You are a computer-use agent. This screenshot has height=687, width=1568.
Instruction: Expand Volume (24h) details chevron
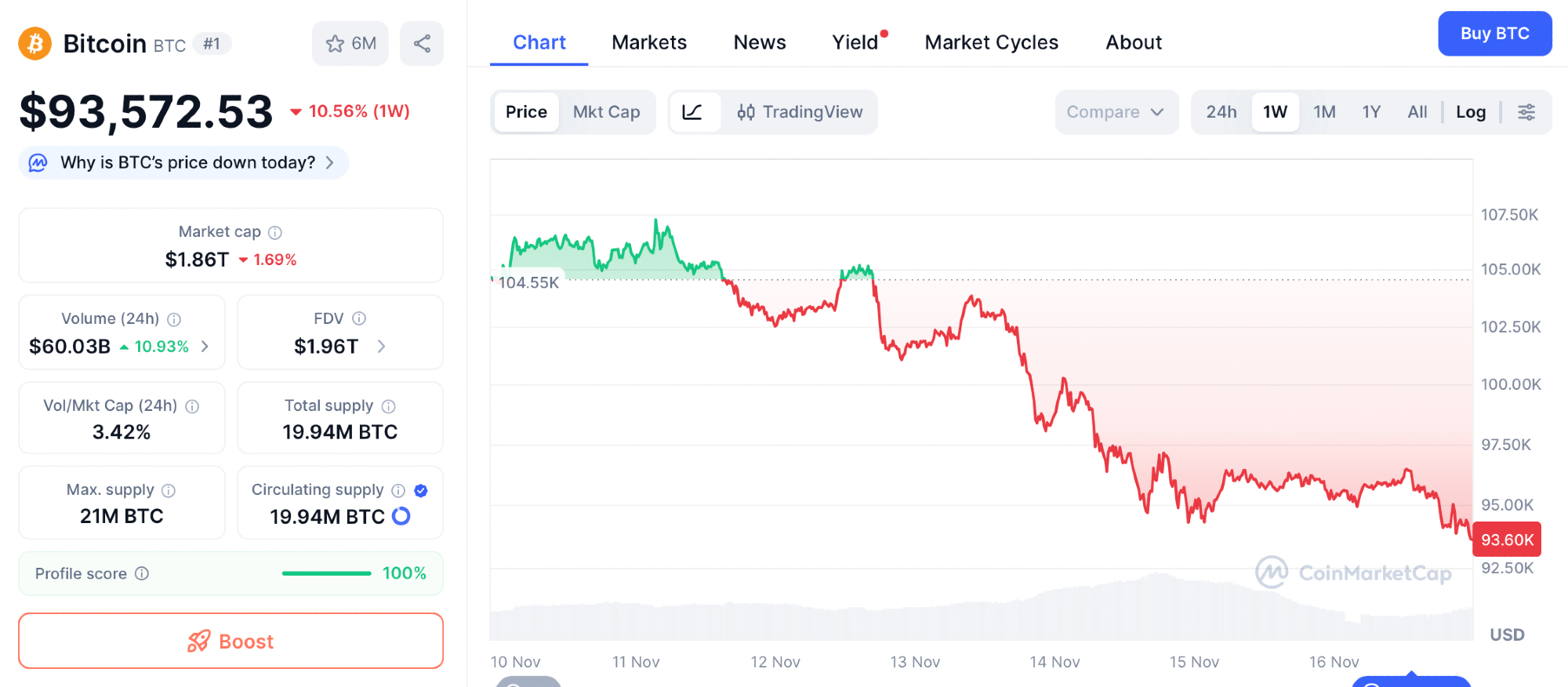tap(205, 346)
